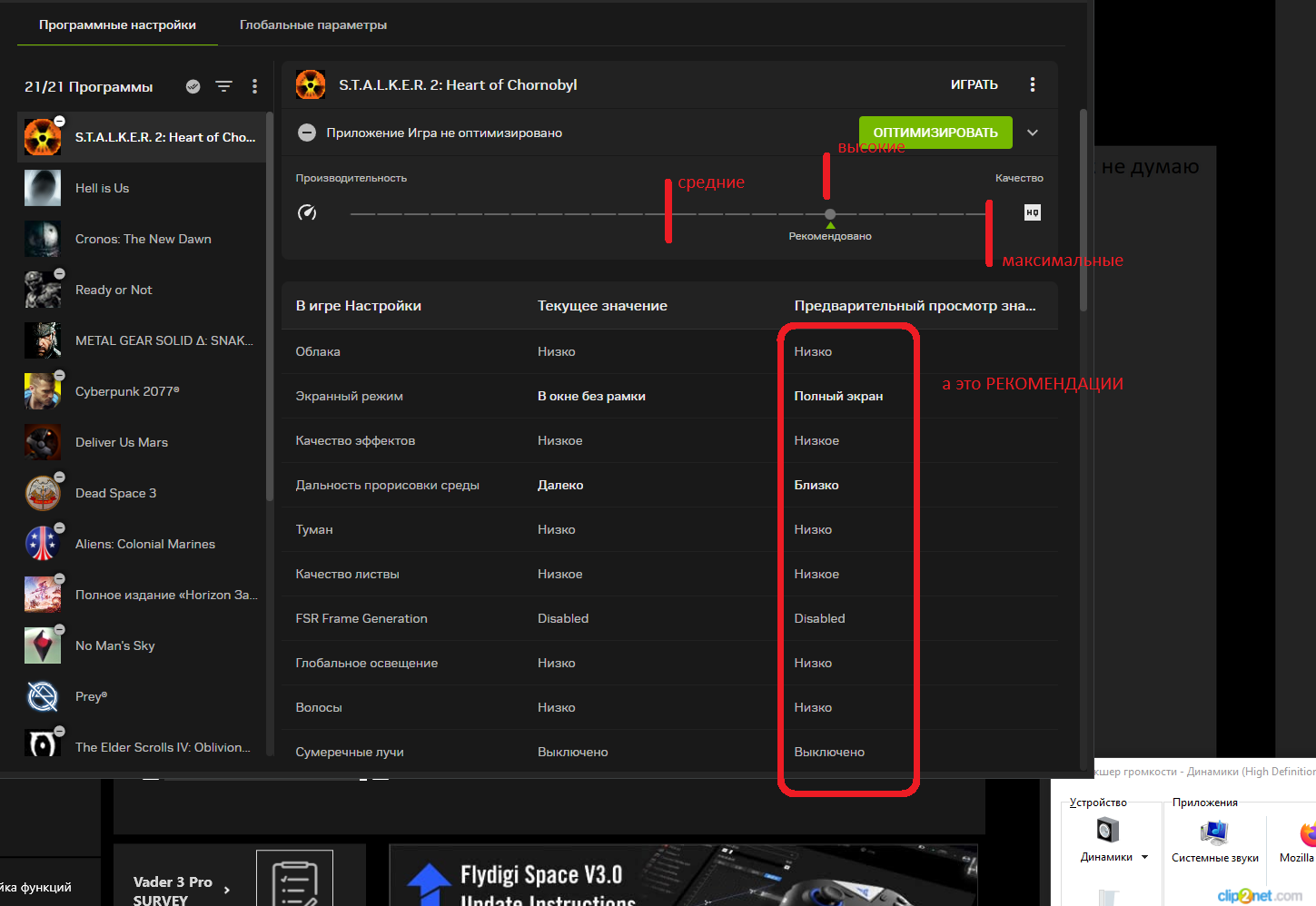Click the Сумеречные лучи setting label

click(x=350, y=752)
